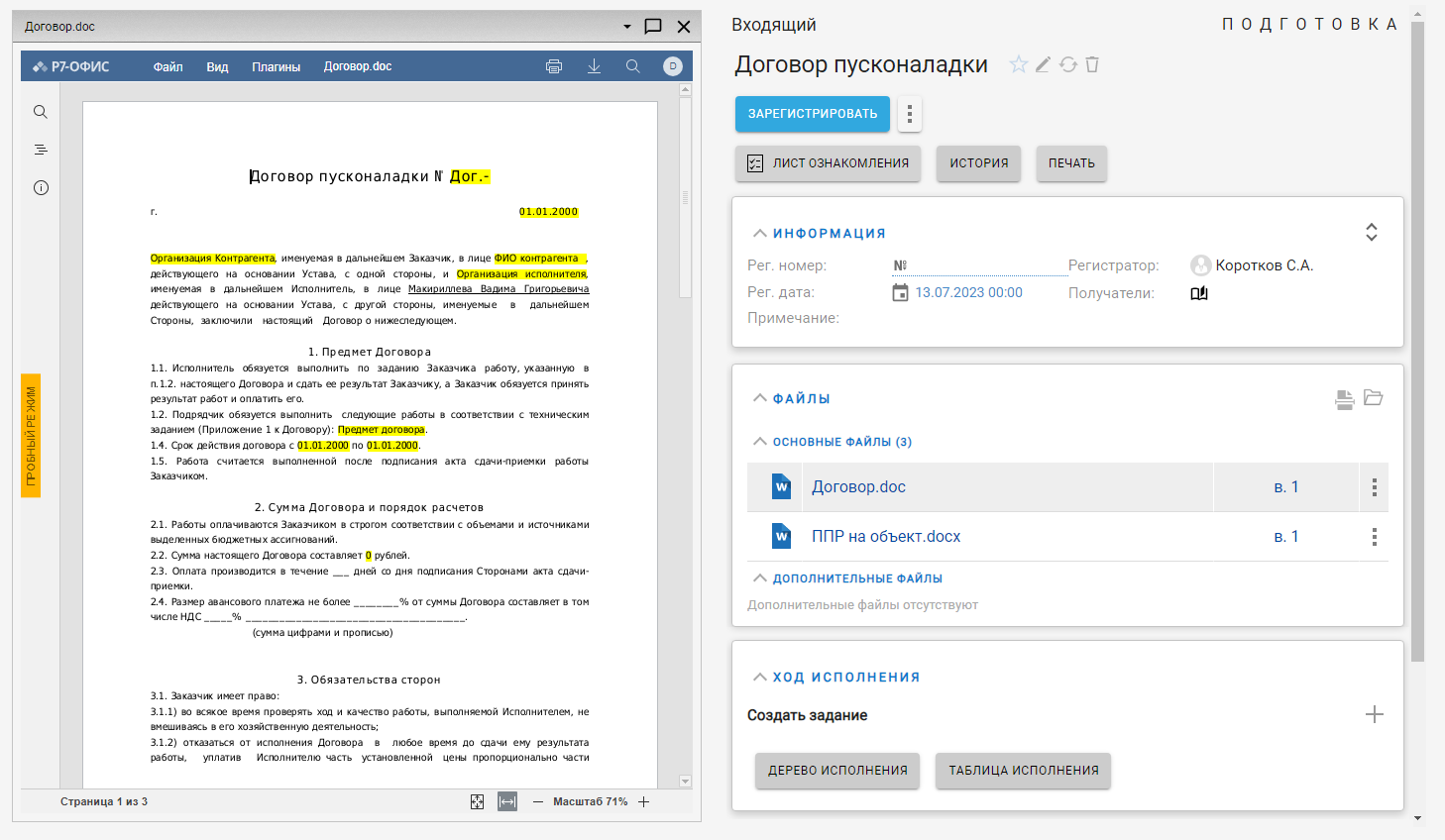Click the Печать button
The width and height of the screenshot is (1445, 840).
[1071, 163]
